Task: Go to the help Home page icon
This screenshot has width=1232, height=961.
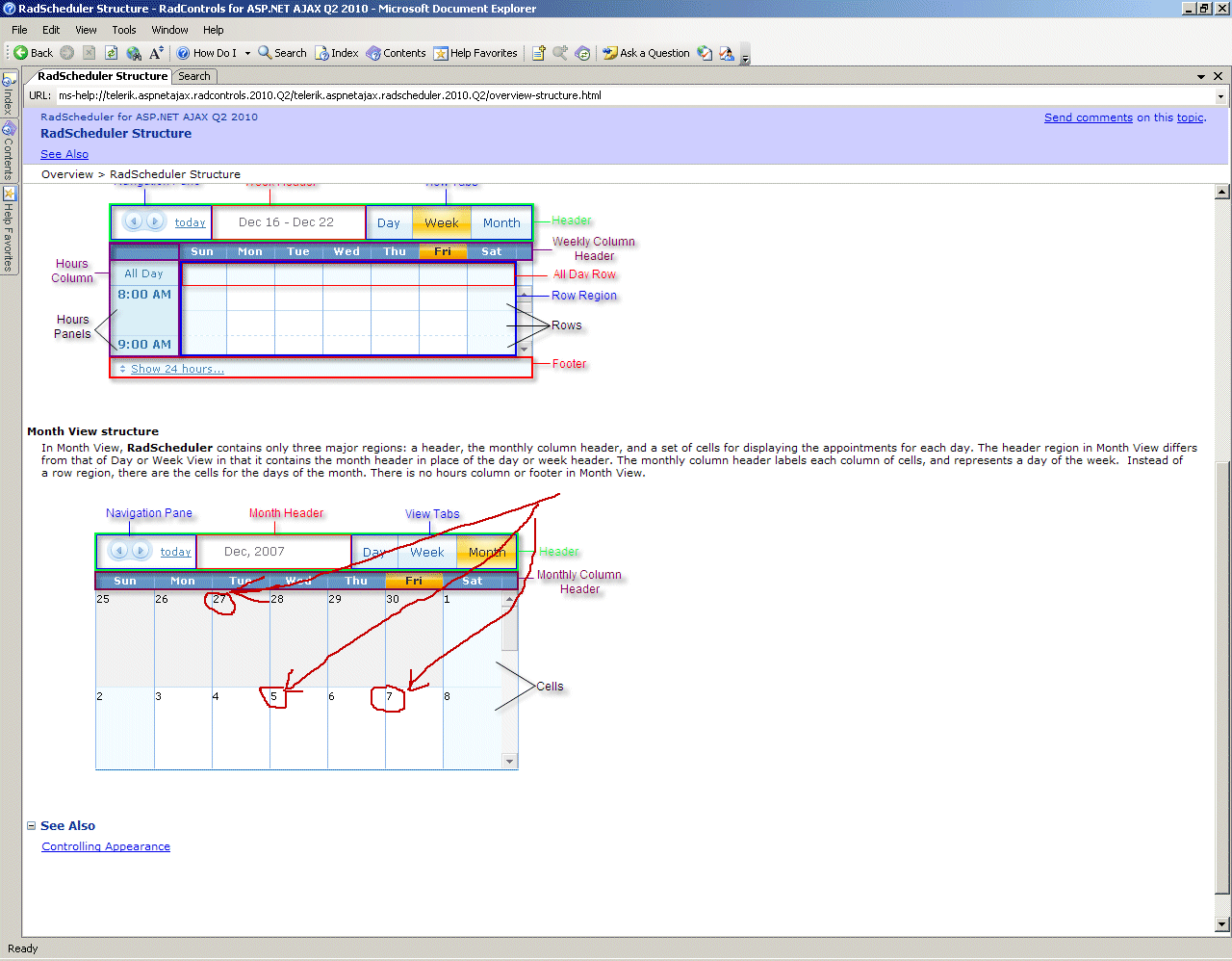Action: tap(134, 53)
